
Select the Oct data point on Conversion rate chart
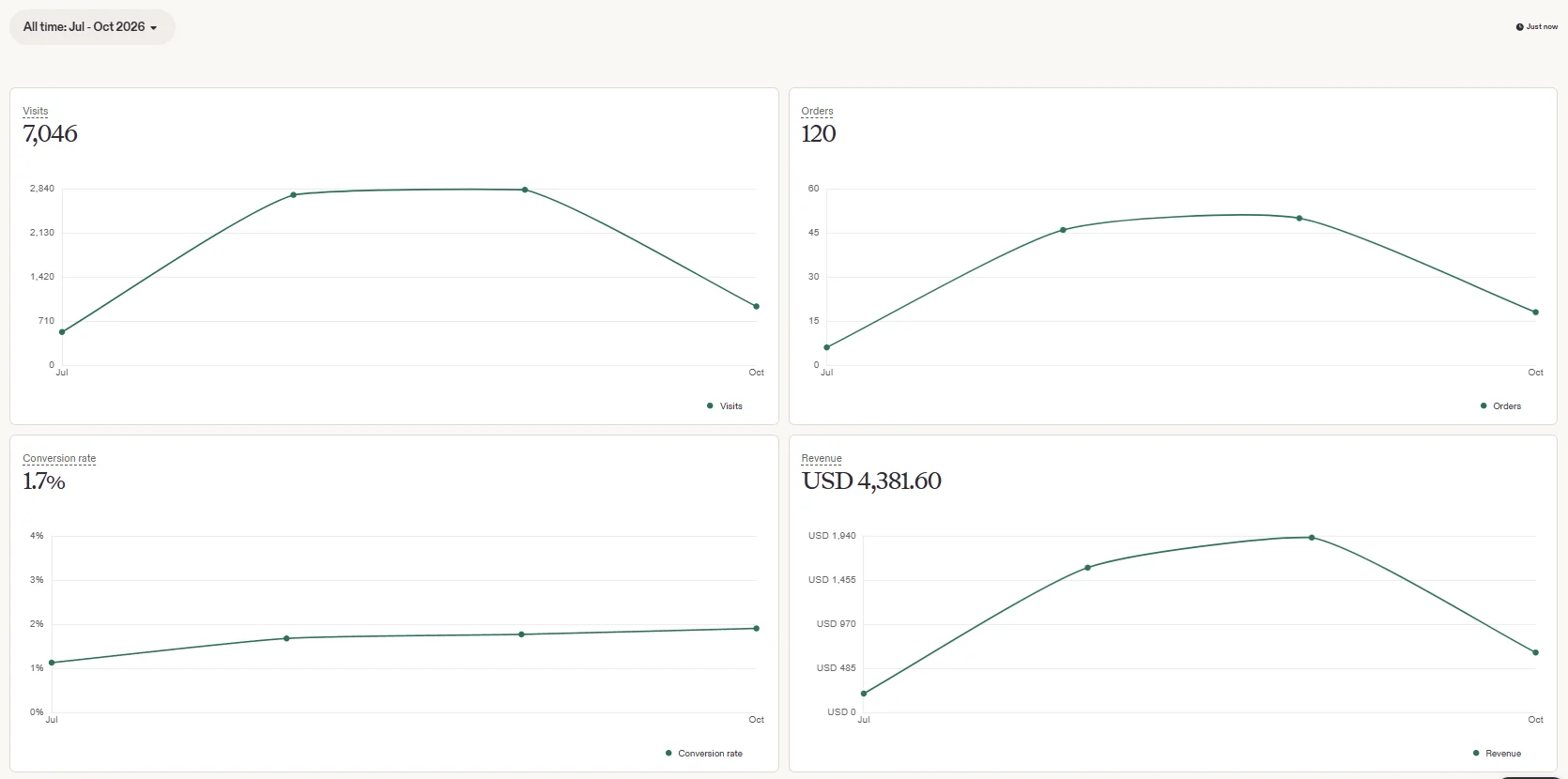tap(756, 629)
